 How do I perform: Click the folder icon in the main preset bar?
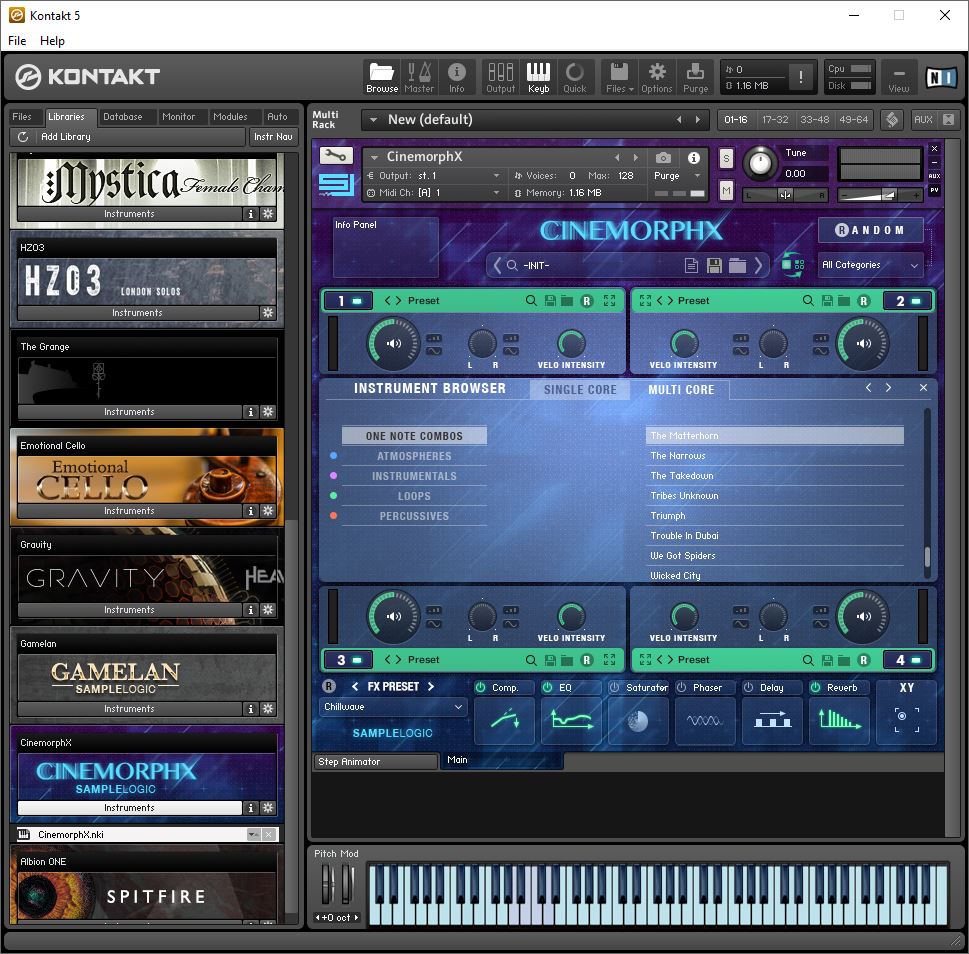point(737,266)
